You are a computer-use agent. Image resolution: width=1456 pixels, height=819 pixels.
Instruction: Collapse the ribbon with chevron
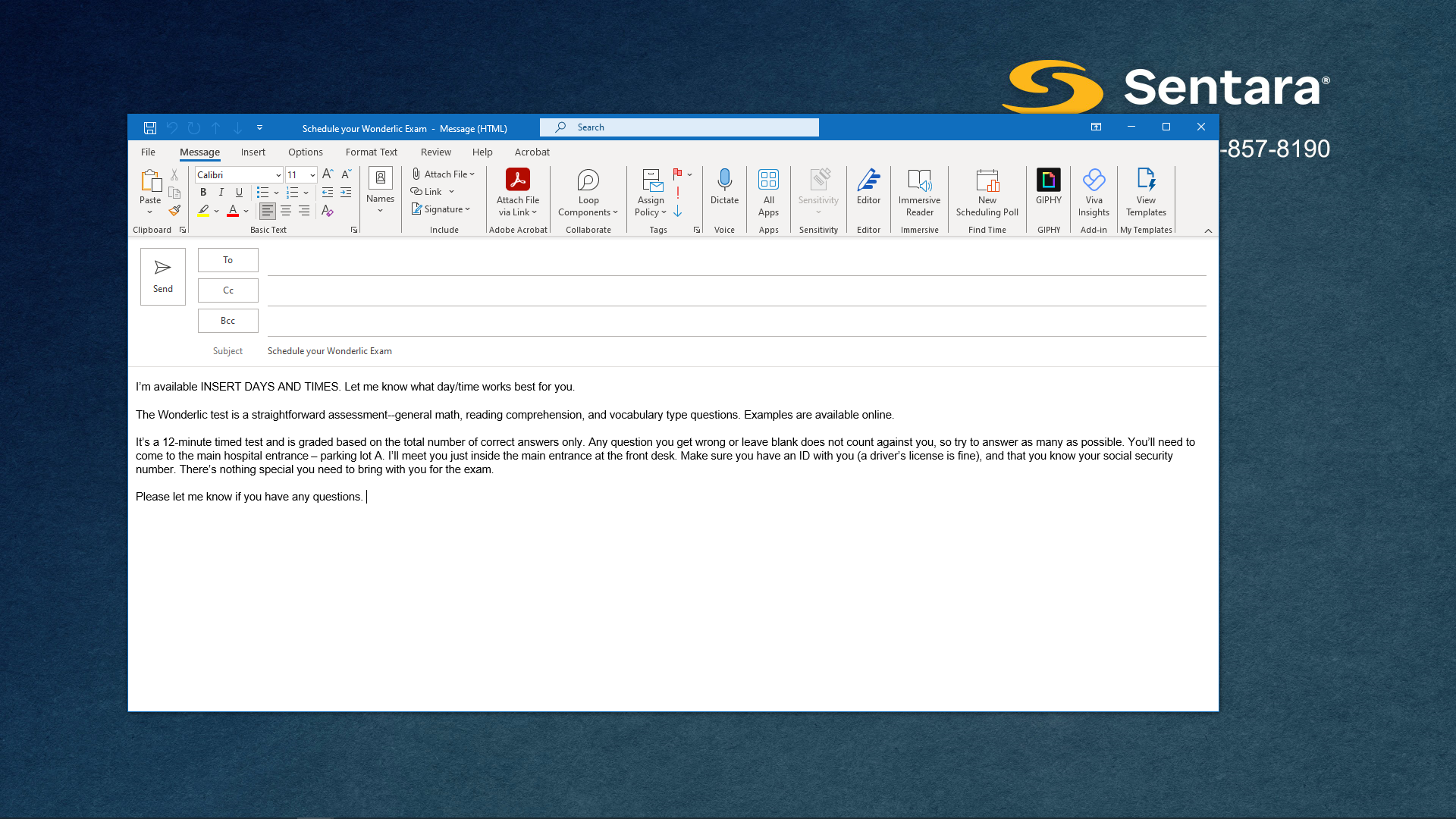pos(1208,231)
